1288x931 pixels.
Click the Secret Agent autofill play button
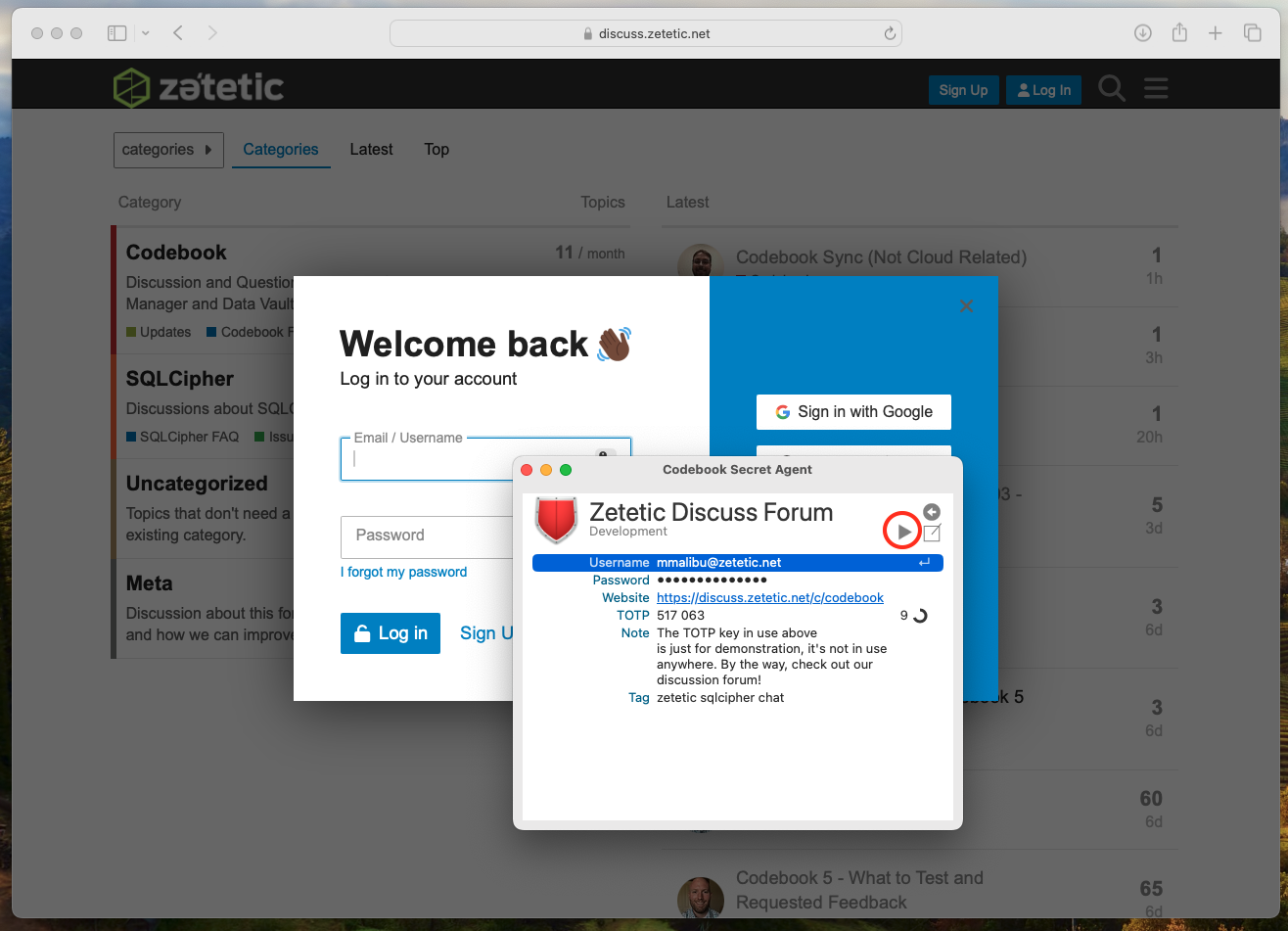902,533
